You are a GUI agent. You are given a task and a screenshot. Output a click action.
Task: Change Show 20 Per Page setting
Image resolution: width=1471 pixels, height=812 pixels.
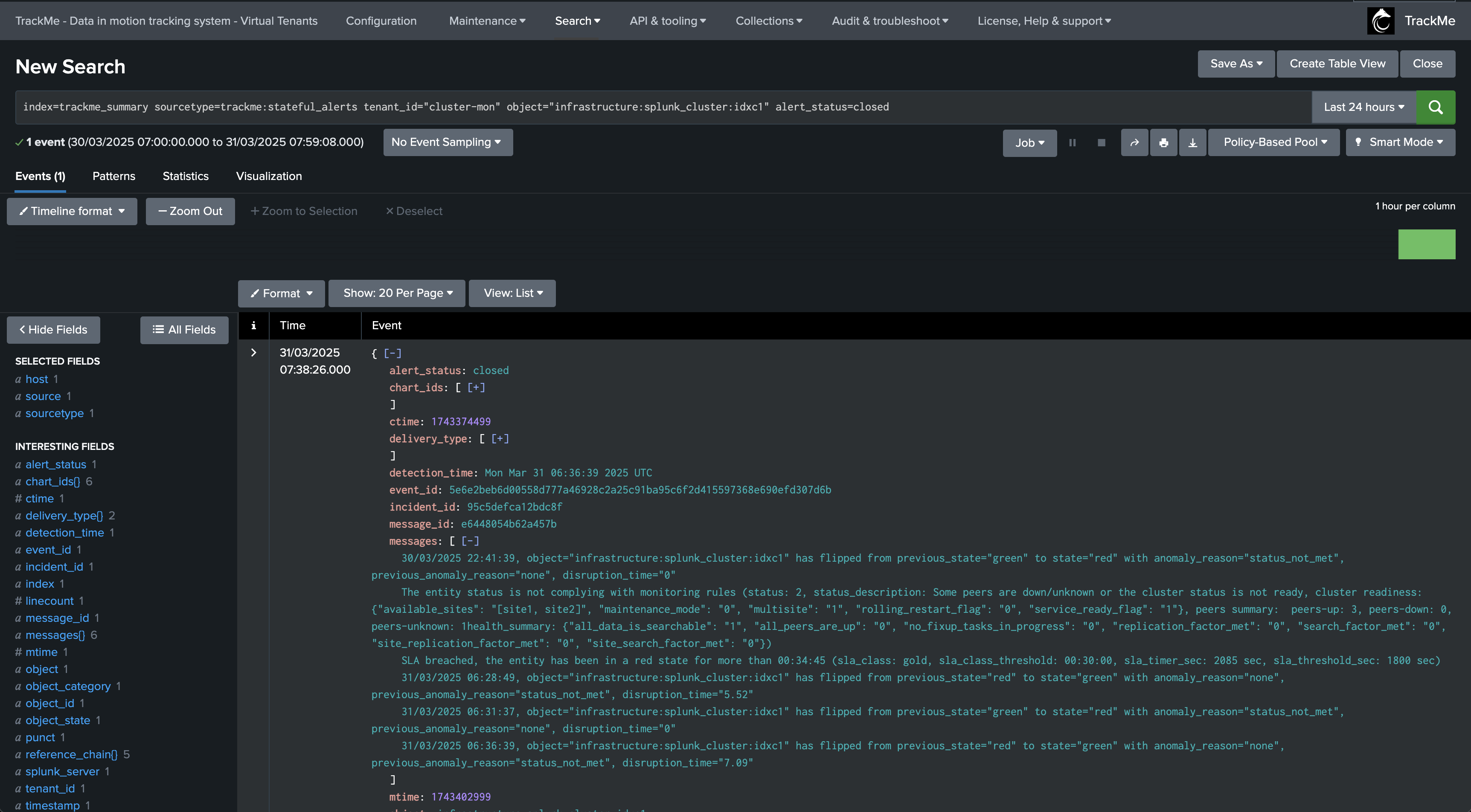397,293
